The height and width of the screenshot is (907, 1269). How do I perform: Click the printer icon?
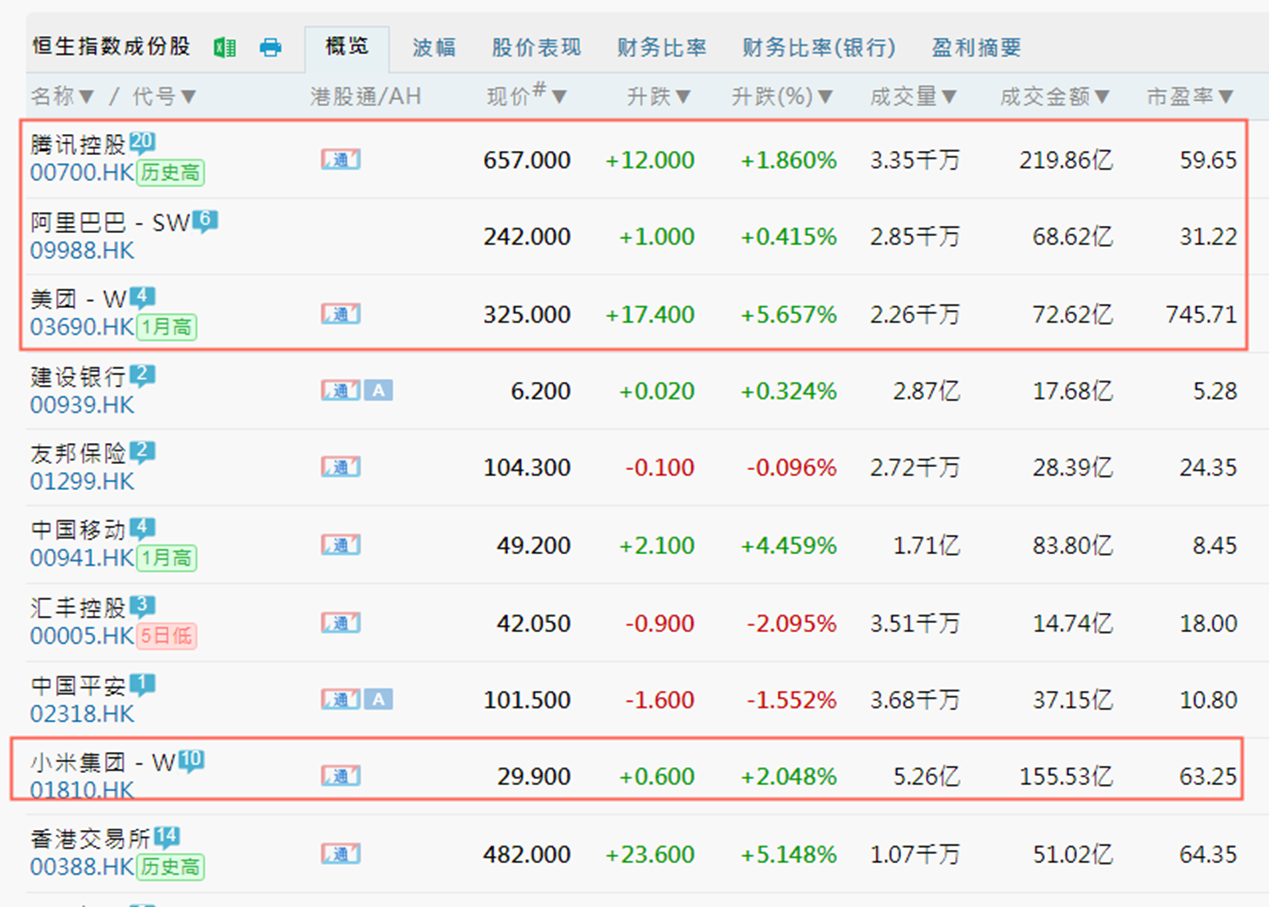(x=270, y=47)
